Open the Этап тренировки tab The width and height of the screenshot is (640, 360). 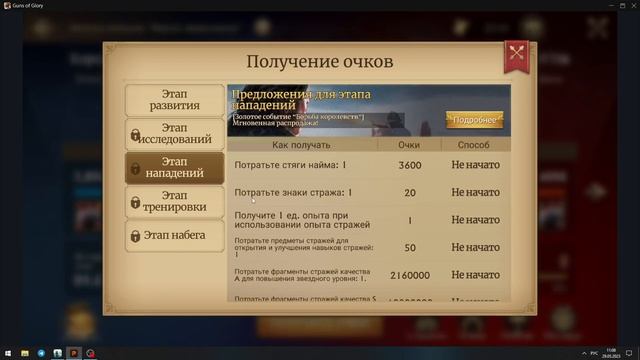click(x=174, y=202)
